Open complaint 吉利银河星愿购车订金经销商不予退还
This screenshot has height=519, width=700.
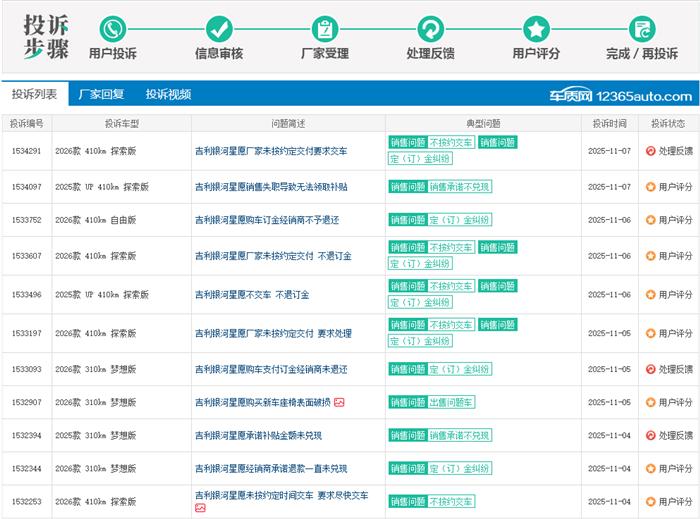(267, 220)
